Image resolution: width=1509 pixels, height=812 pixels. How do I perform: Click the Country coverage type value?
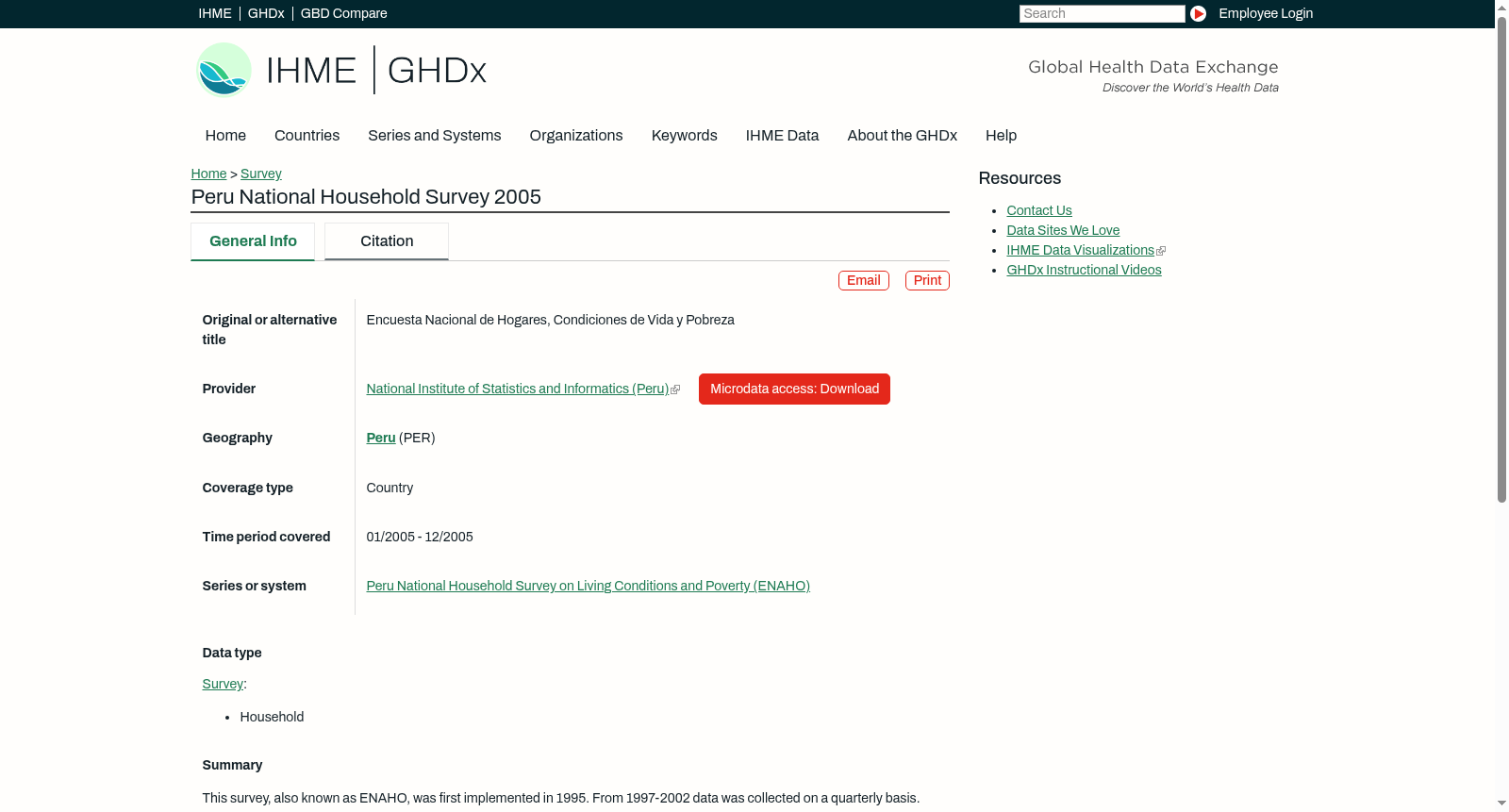click(x=390, y=488)
